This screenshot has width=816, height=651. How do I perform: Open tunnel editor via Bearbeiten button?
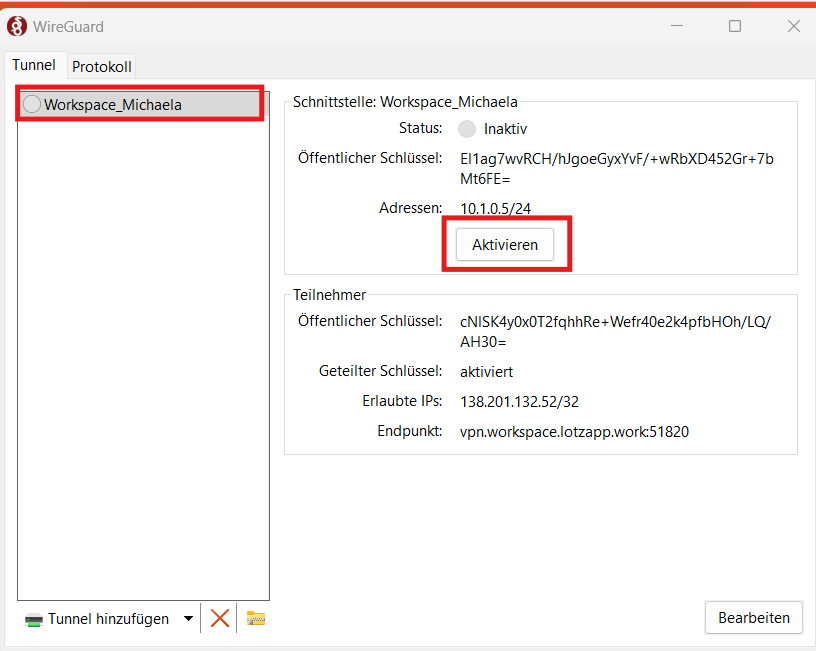753,618
